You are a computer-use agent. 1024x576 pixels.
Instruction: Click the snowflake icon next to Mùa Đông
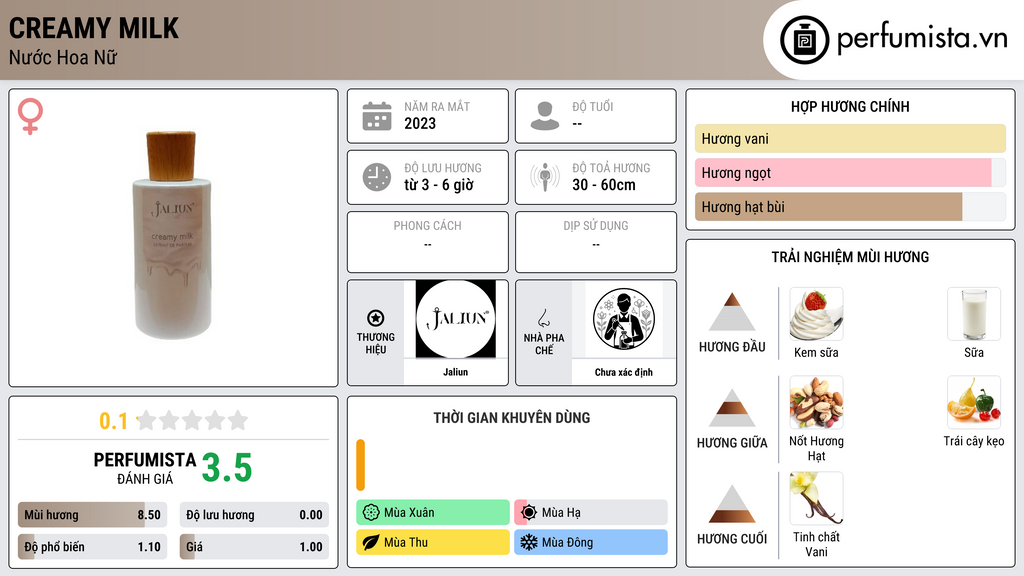[529, 542]
